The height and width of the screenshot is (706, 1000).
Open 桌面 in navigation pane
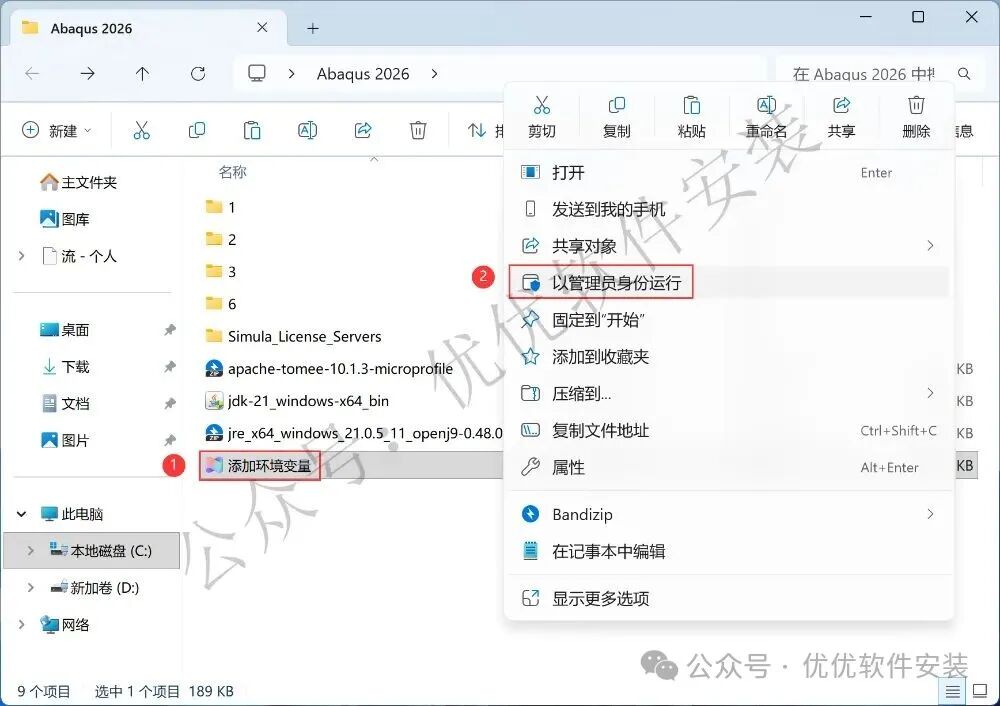click(65, 330)
